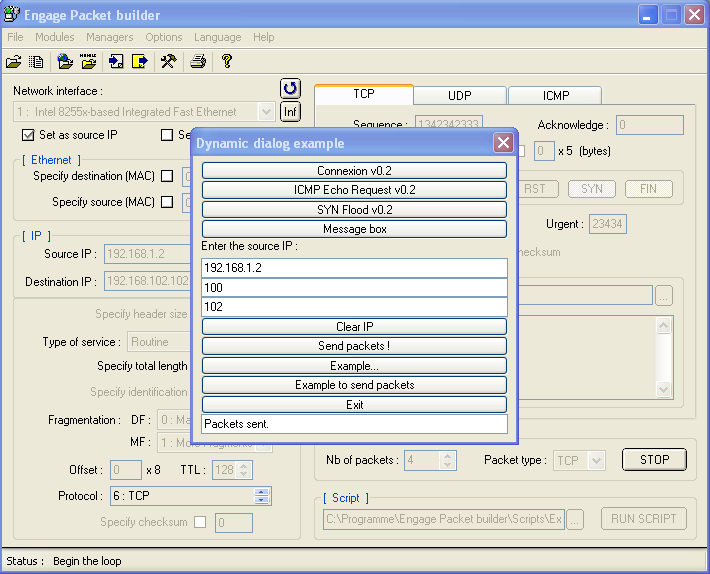This screenshot has width=710, height=574.
Task: Open the File menu
Action: tap(15, 37)
